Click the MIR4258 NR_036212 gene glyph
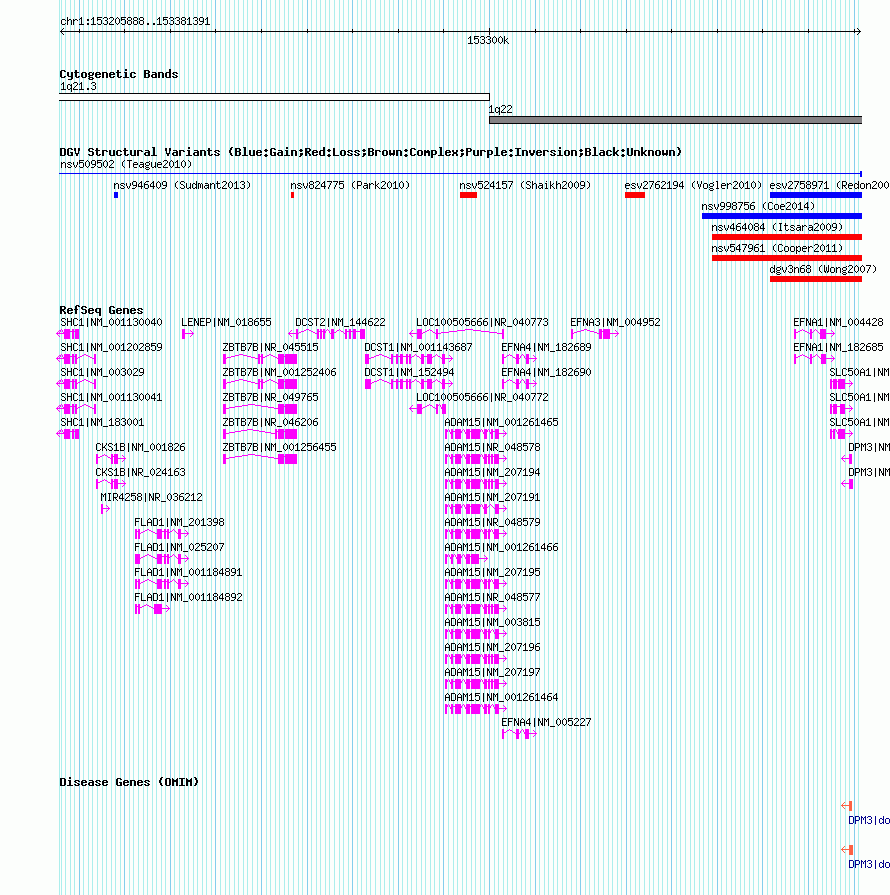This screenshot has height=895, width=890. click(x=105, y=509)
